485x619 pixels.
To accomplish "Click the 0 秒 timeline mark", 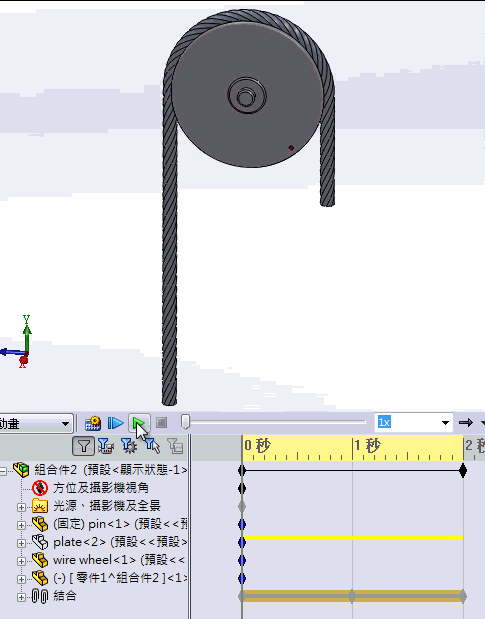I will coord(257,446).
